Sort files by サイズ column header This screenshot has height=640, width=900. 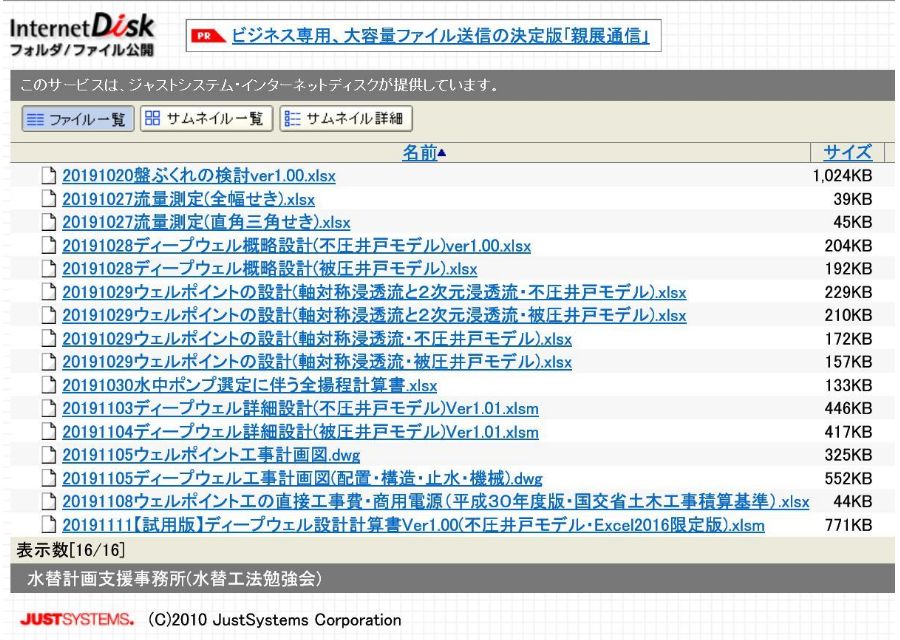[847, 153]
